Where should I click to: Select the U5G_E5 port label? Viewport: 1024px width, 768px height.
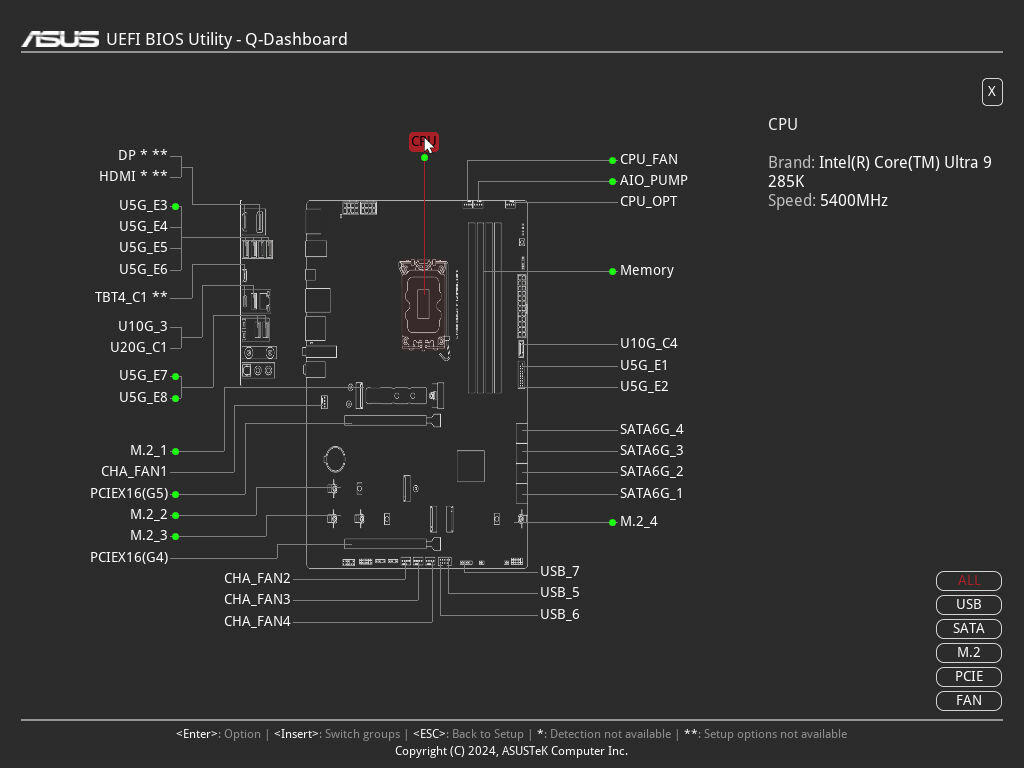(x=143, y=248)
